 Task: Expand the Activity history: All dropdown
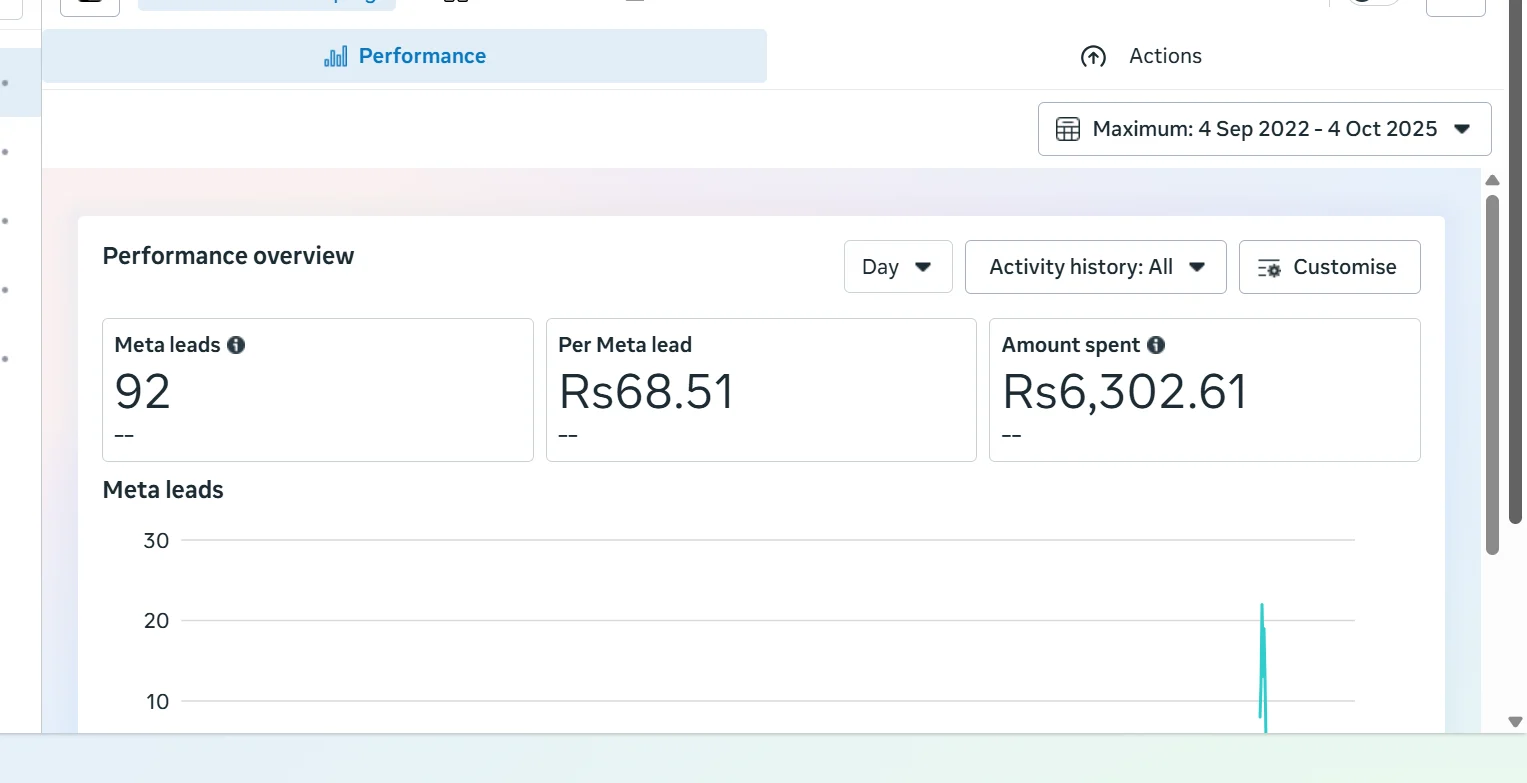[x=1095, y=267]
